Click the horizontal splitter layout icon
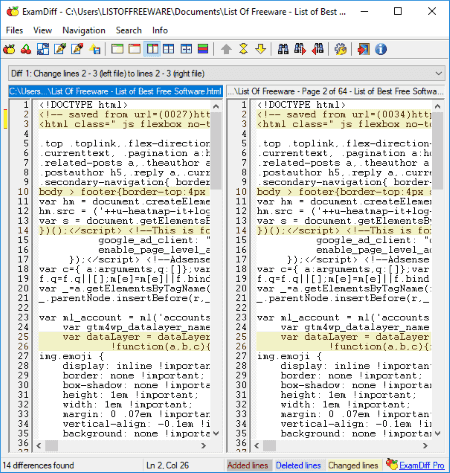 (169, 49)
